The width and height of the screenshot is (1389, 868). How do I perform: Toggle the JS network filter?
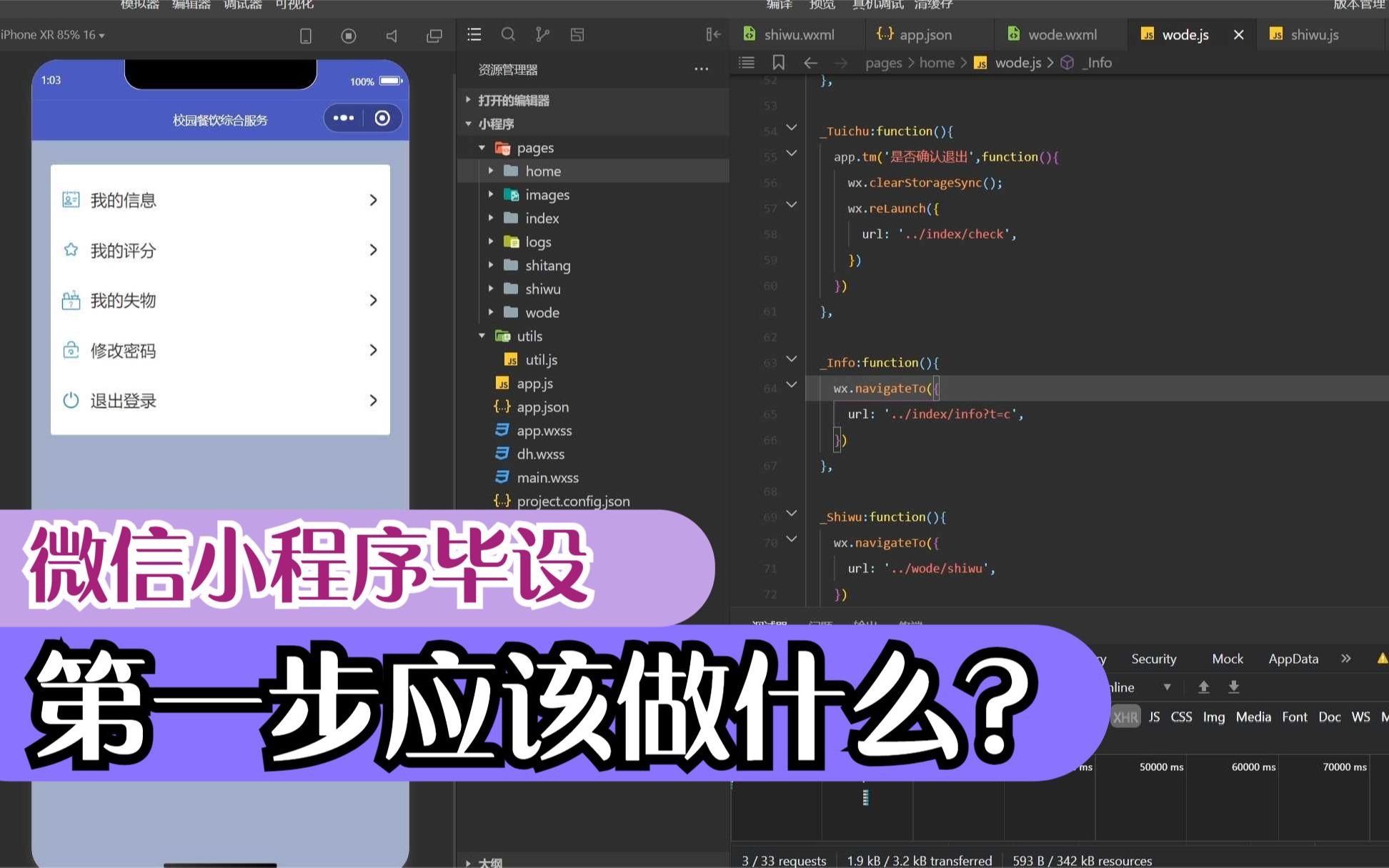[1154, 717]
